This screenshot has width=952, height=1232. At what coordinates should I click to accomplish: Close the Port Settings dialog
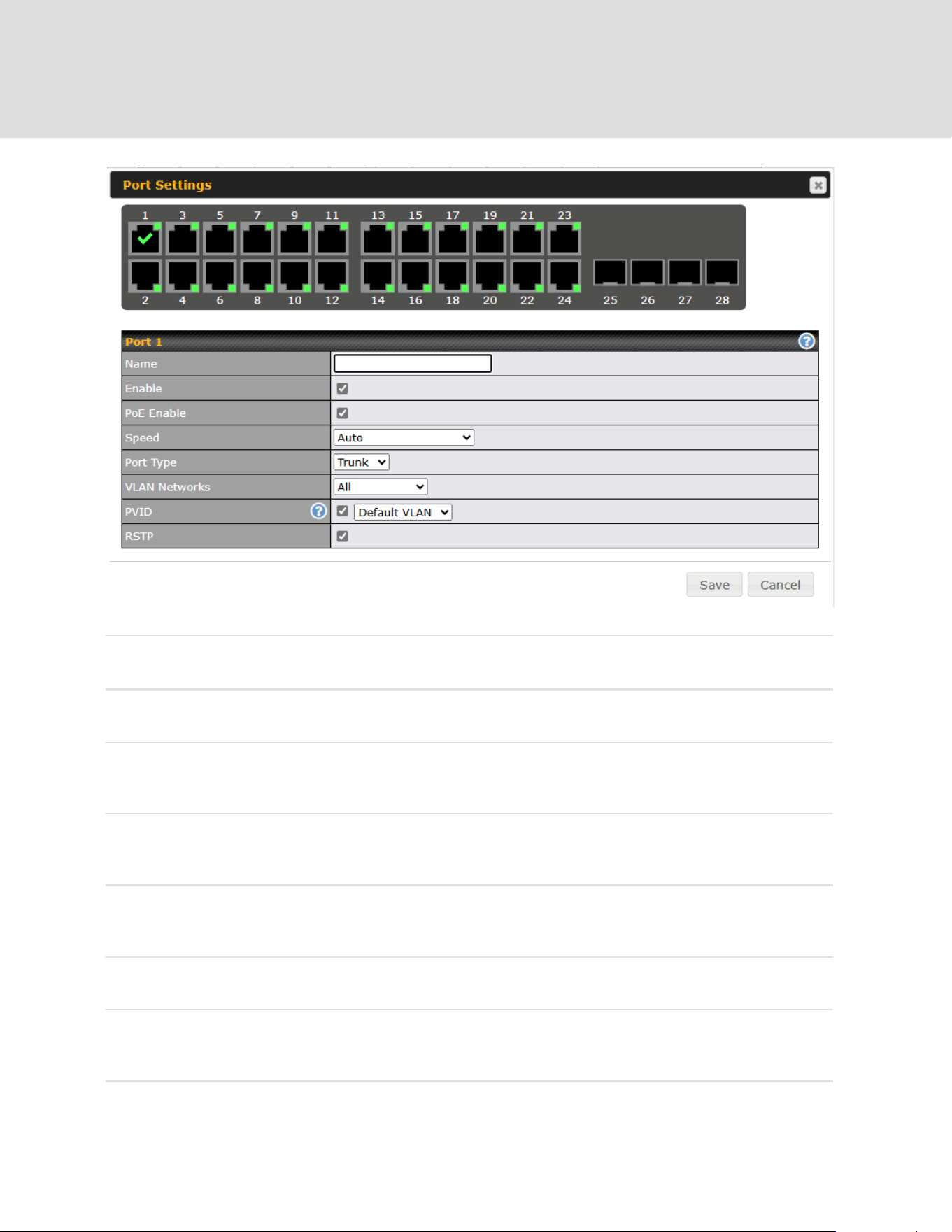coord(818,185)
